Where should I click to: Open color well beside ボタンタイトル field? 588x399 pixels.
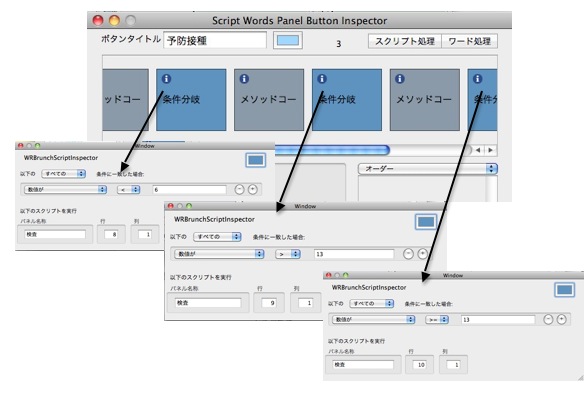(288, 40)
